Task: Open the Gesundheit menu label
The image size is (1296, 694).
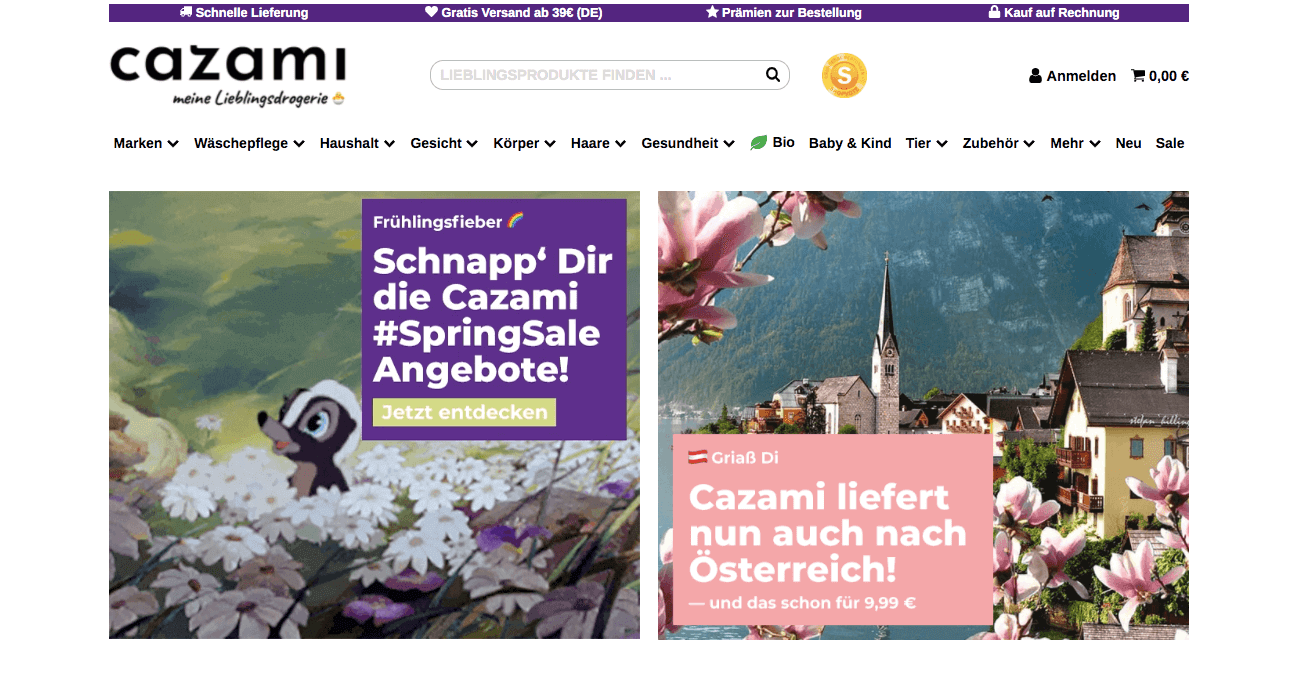Action: (x=680, y=143)
